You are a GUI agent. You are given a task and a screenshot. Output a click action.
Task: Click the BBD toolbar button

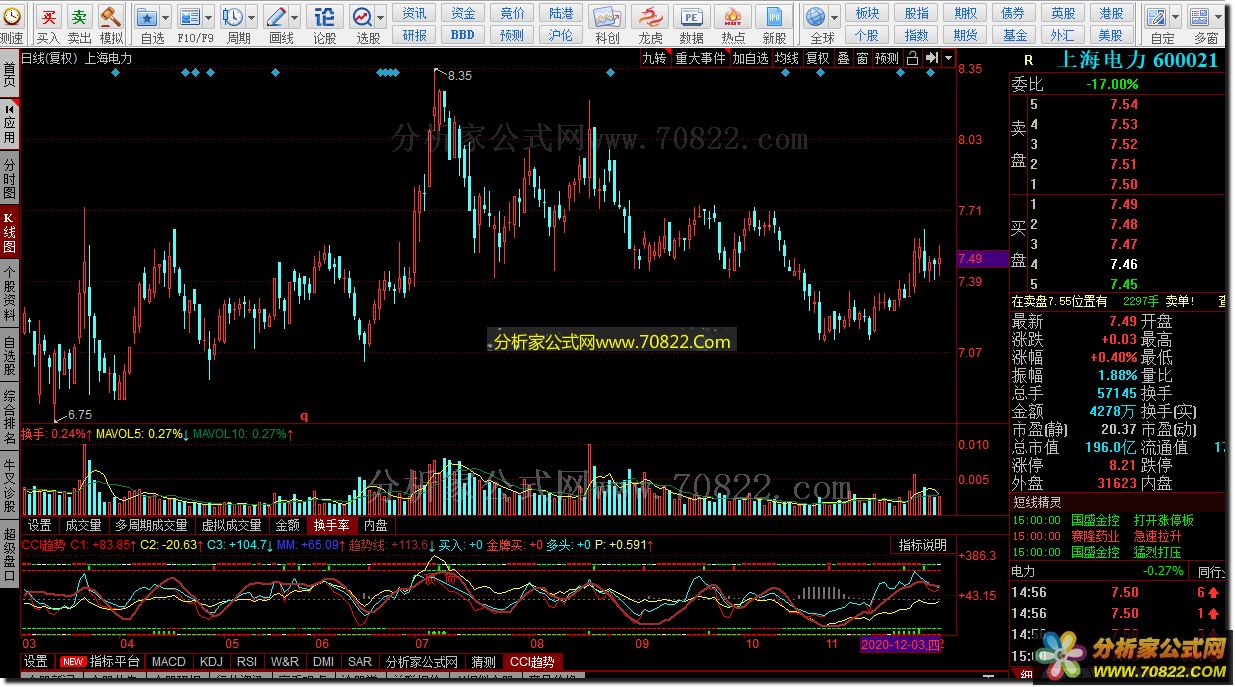tap(463, 35)
